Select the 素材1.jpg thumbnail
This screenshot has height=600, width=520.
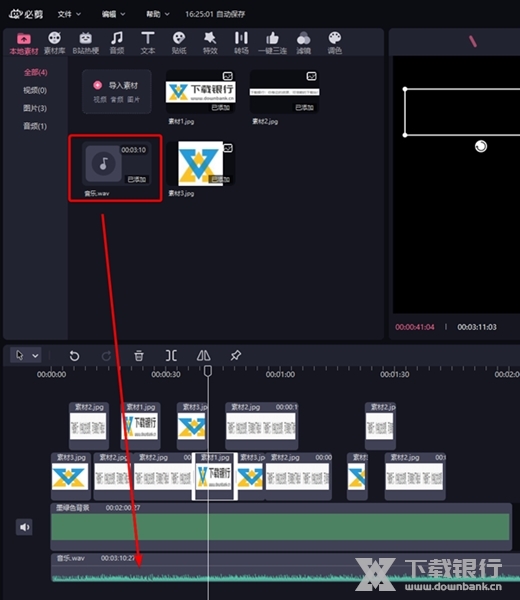click(x=201, y=91)
